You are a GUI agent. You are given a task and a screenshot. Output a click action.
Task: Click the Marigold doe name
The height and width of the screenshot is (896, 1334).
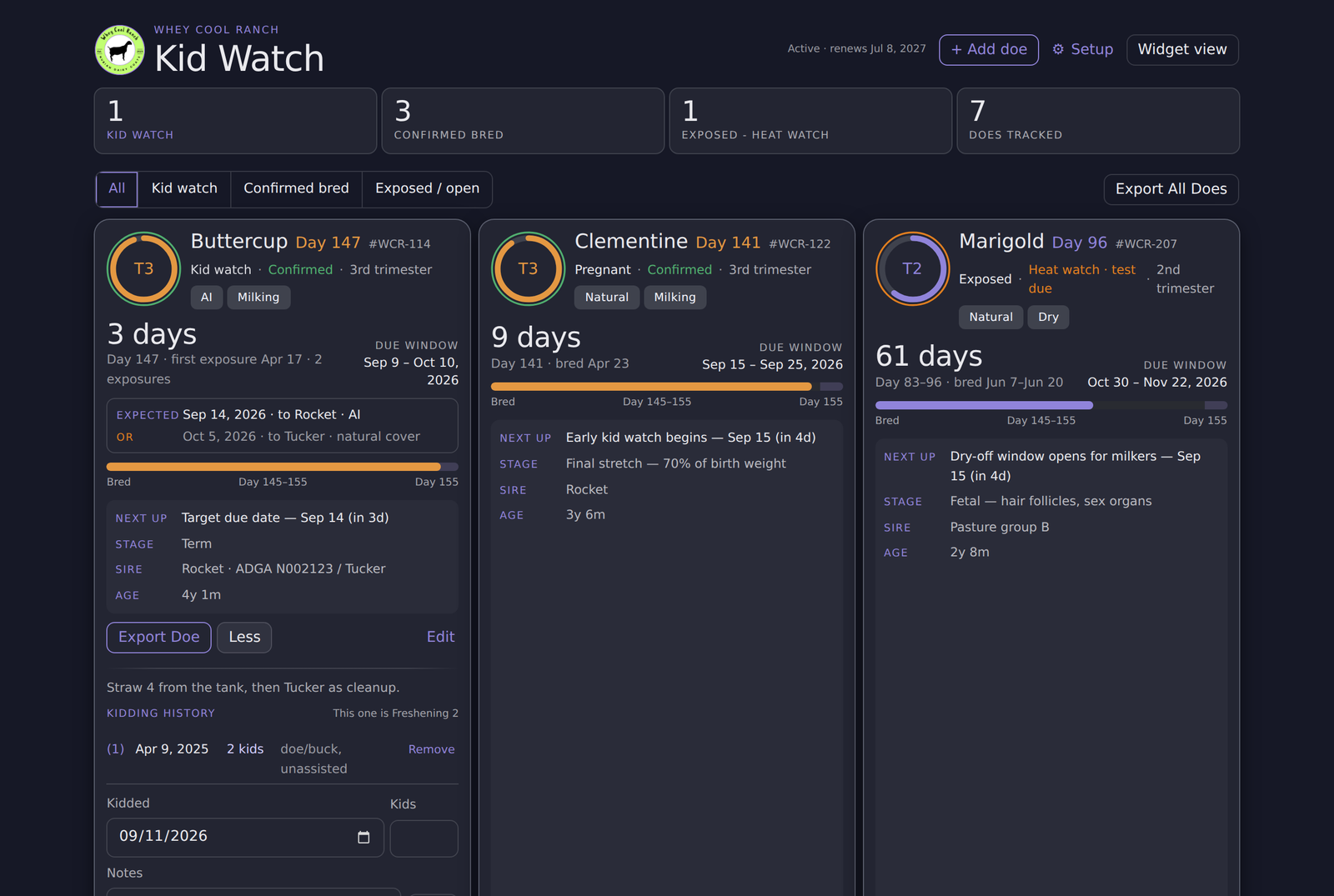tap(1001, 242)
